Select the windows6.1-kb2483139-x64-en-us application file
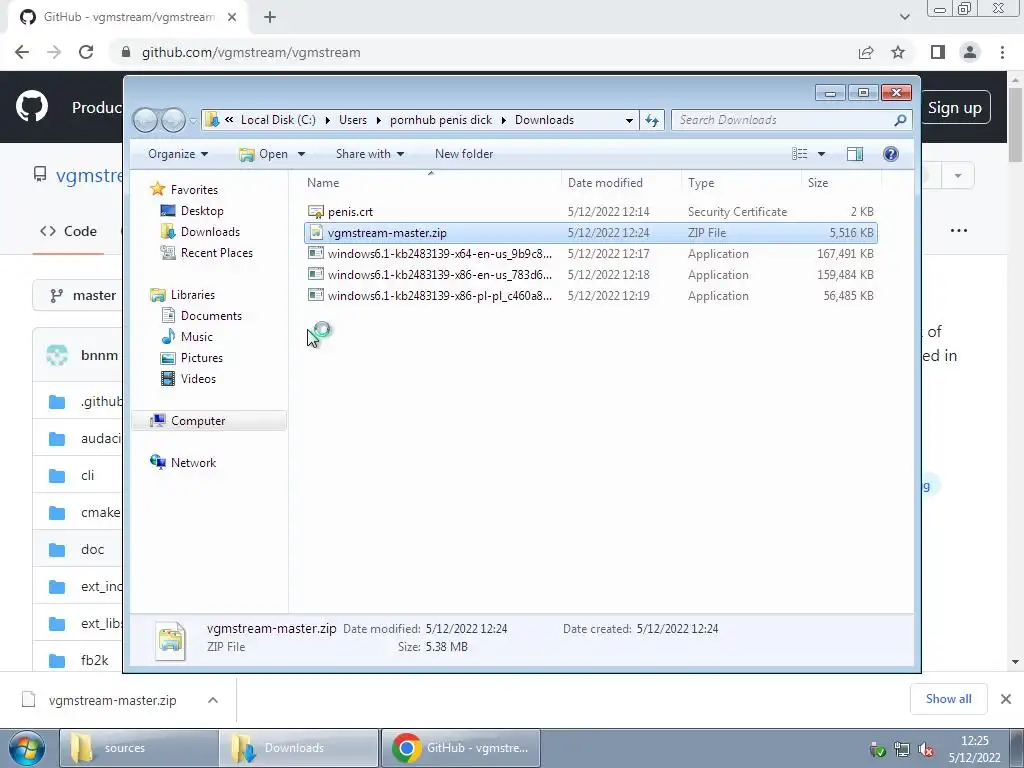 590,253
